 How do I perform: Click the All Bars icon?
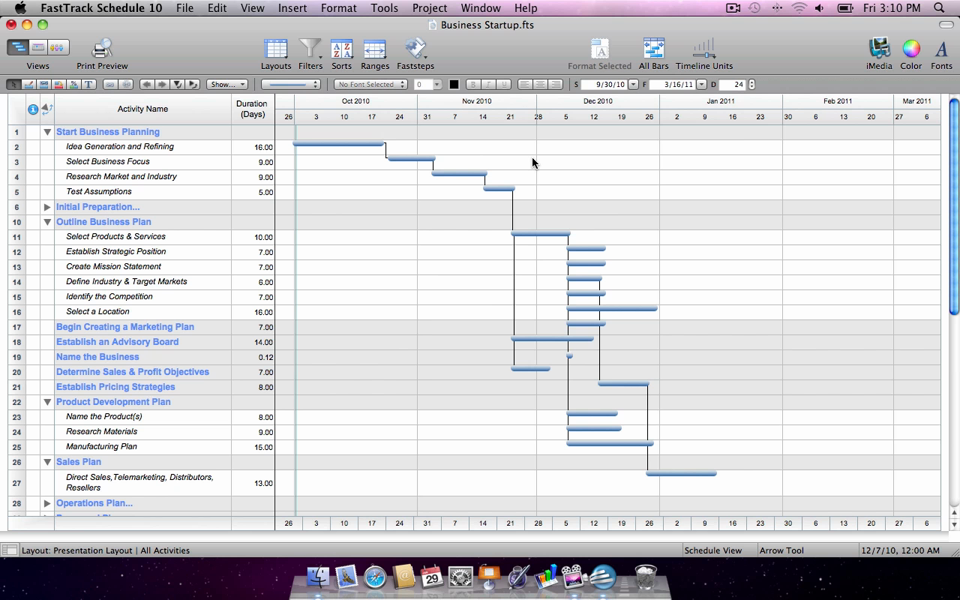653,49
